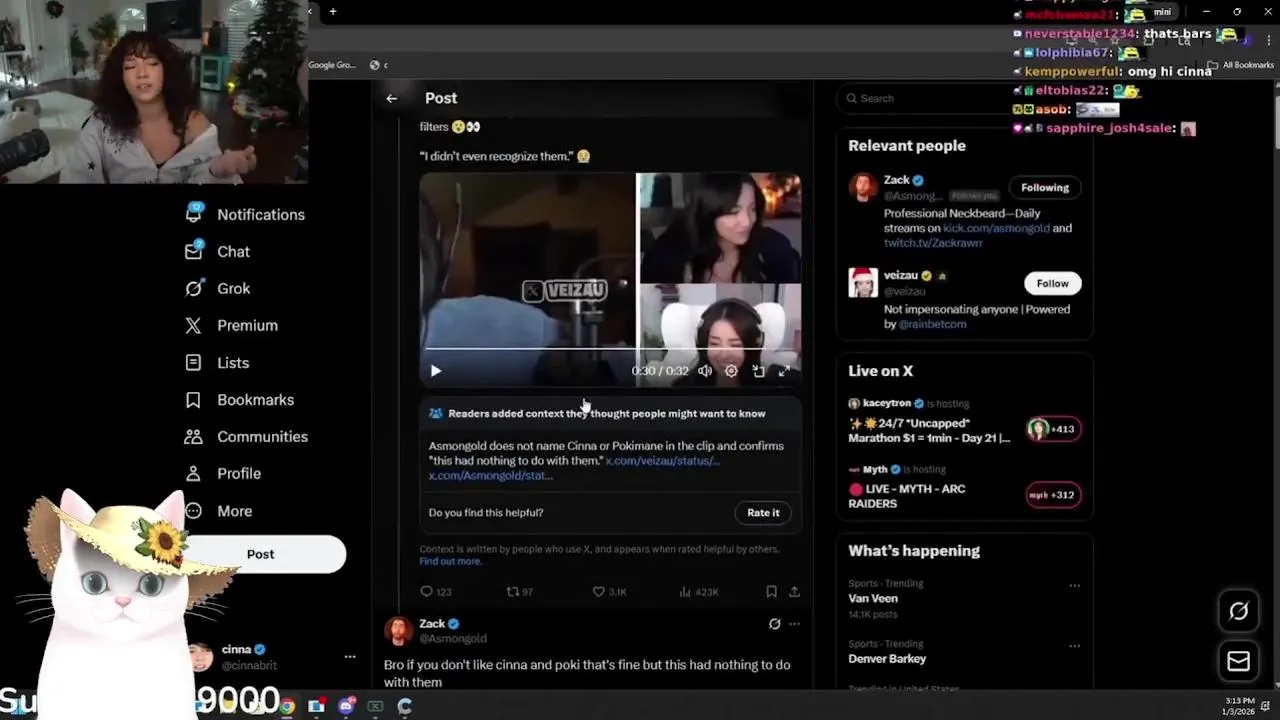Open Lists from the sidebar
Viewport: 1280px width, 720px height.
[x=217, y=363]
